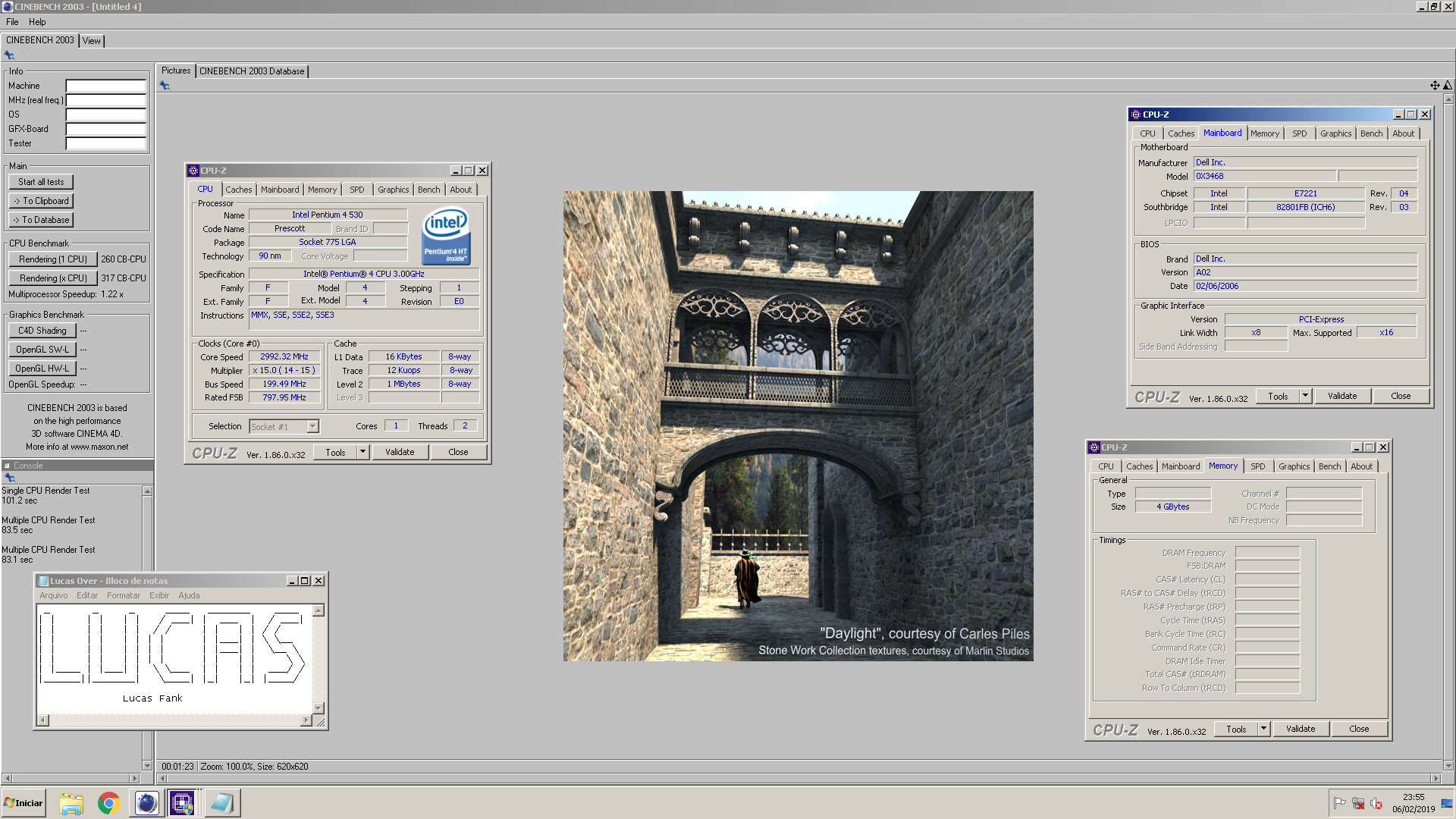
Task: Run Rendering (1 CPU) benchmark
Action: point(53,259)
